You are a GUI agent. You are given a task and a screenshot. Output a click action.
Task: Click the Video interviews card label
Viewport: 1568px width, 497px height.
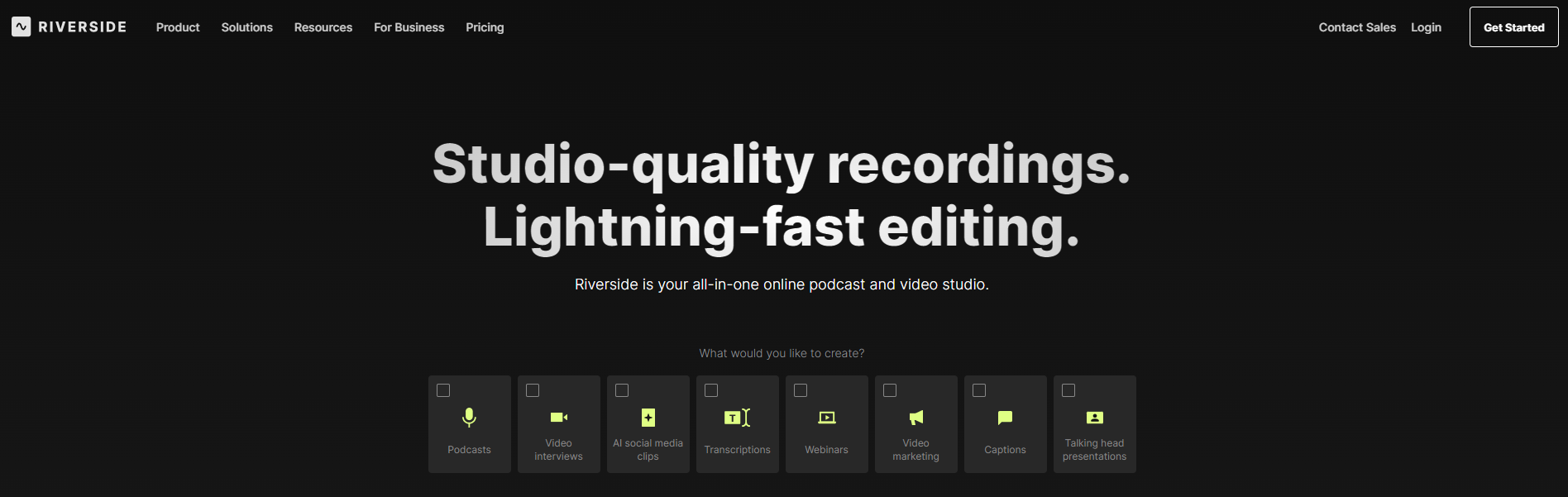tap(559, 450)
